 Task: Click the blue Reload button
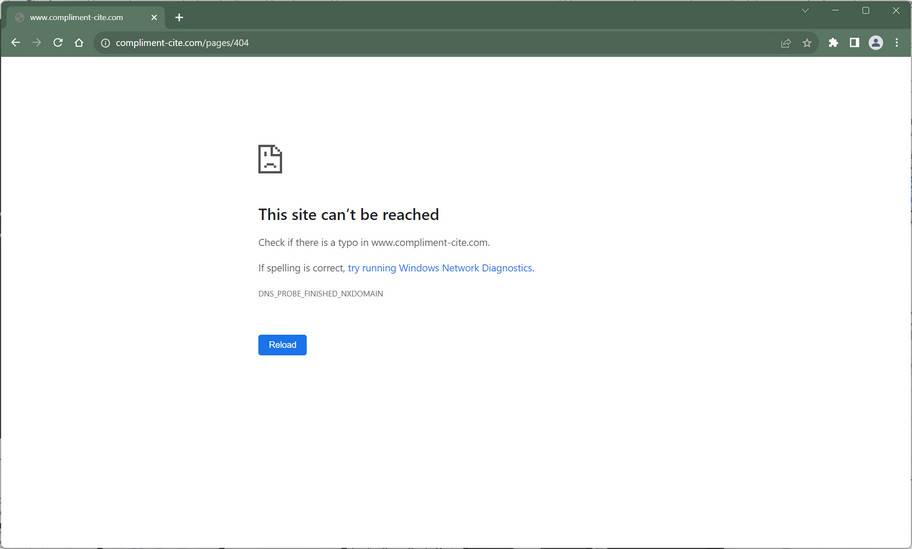point(282,345)
